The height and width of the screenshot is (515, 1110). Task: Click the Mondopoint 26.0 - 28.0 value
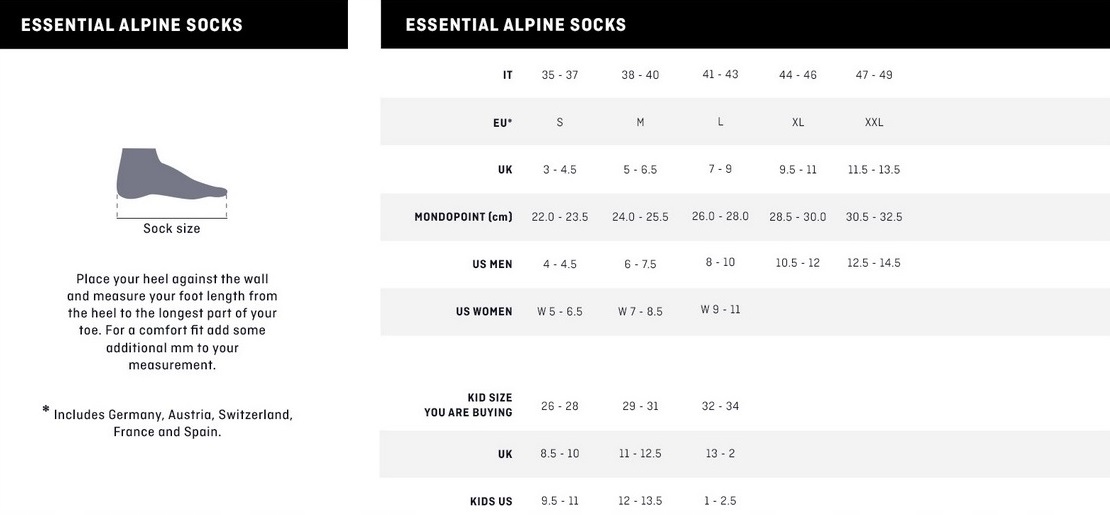click(720, 216)
